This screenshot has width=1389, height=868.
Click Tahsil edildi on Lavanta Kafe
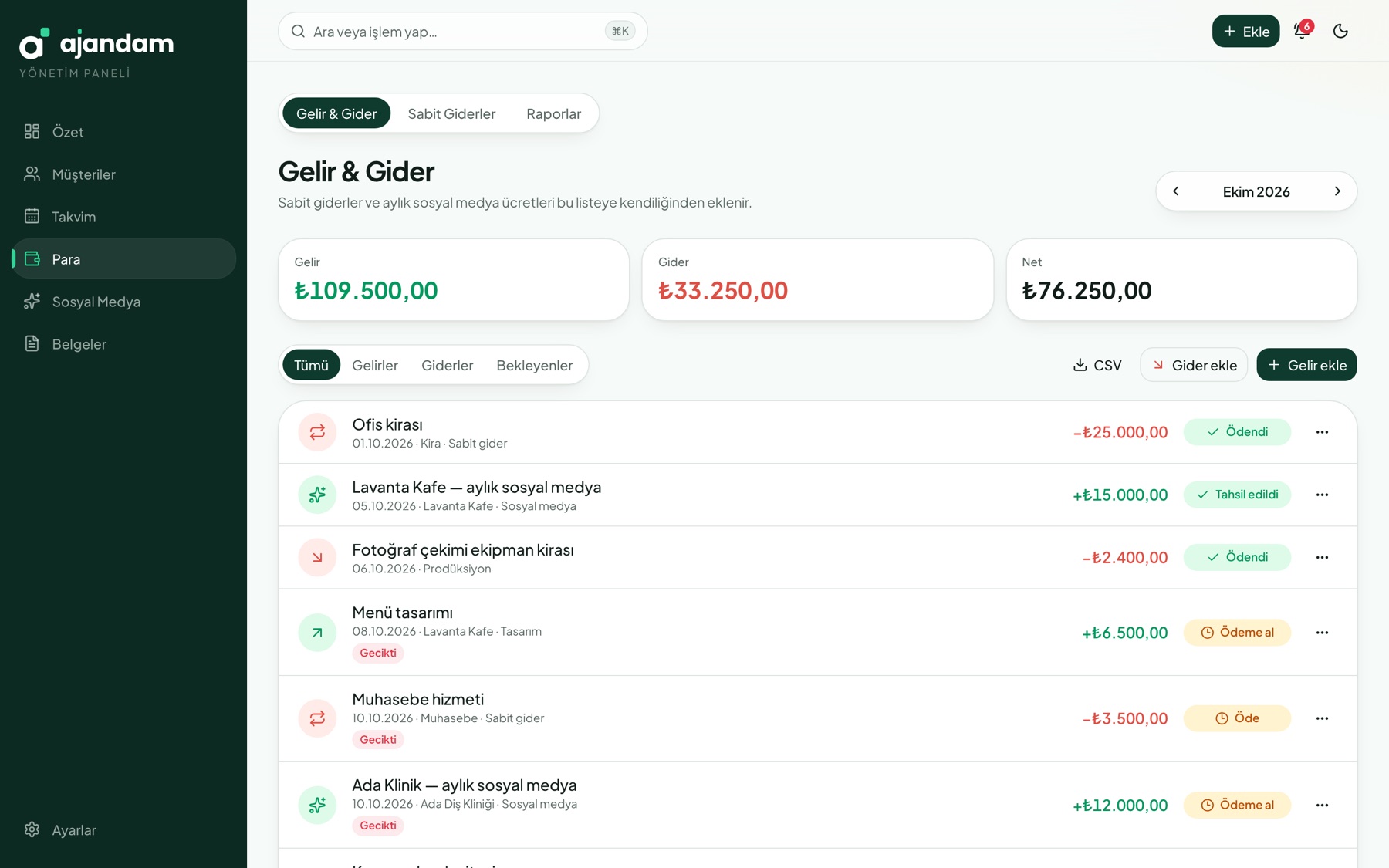click(1237, 495)
